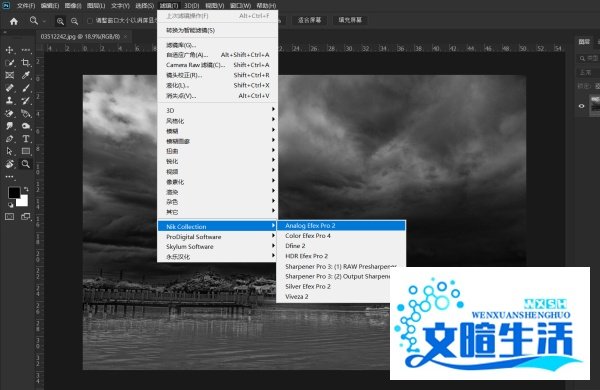Select the Clone Stamp tool
This screenshot has width=600, height=390.
10,101
